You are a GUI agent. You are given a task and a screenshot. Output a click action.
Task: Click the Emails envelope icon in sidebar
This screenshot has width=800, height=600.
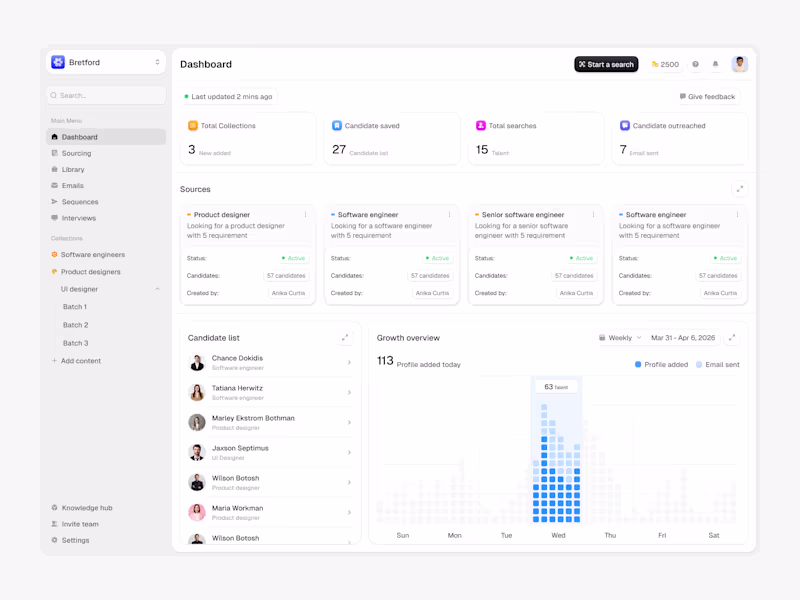pos(55,185)
